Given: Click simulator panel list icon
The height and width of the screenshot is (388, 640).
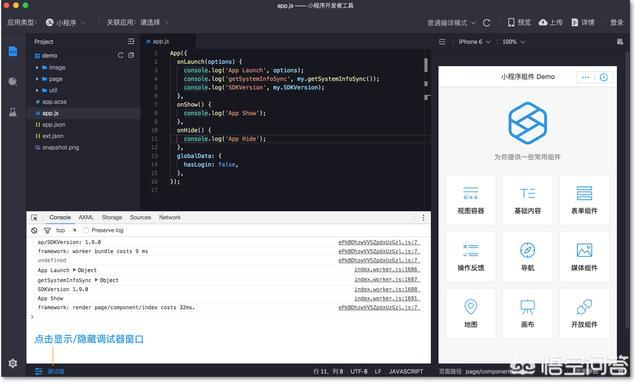Looking at the screenshot, I should pyautogui.click(x=442, y=42).
